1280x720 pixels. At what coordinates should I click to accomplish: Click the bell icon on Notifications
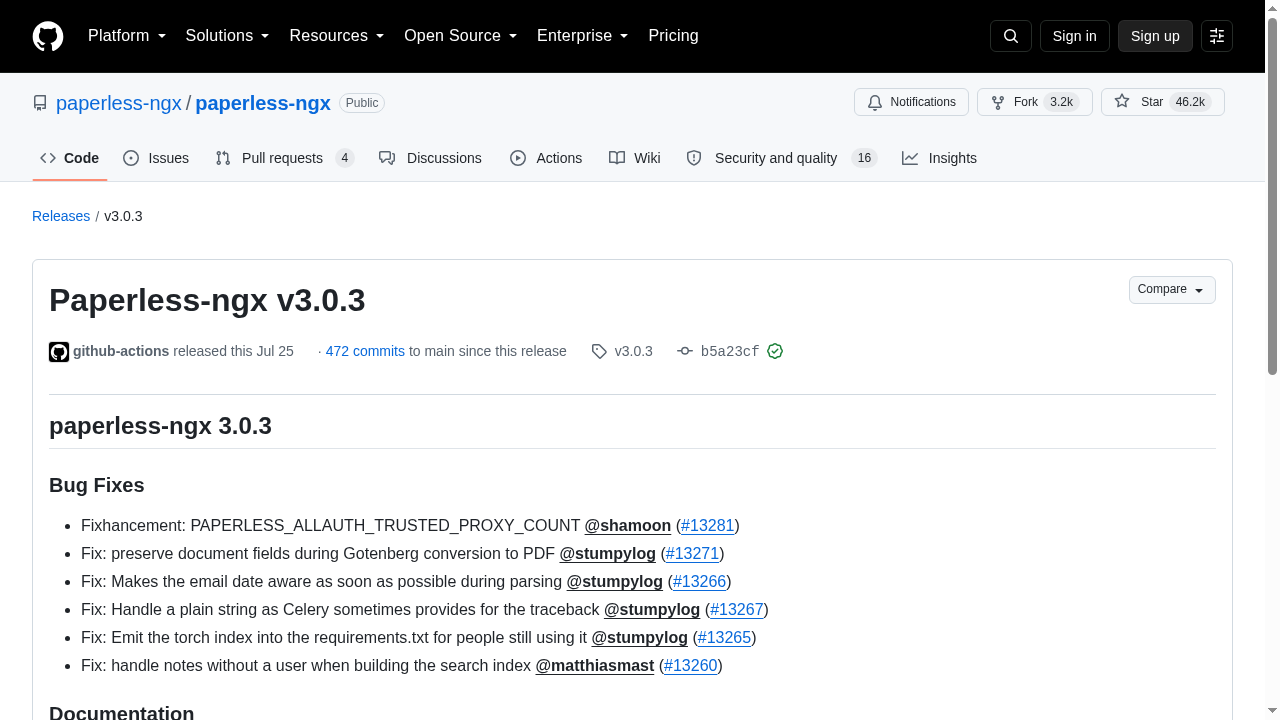(875, 102)
